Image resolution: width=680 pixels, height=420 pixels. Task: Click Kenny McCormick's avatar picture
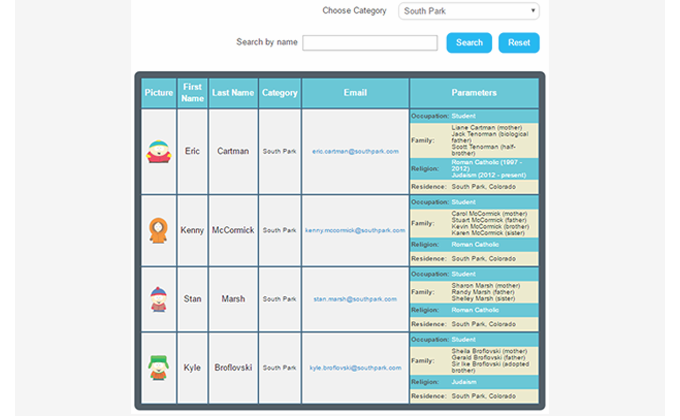click(x=158, y=230)
